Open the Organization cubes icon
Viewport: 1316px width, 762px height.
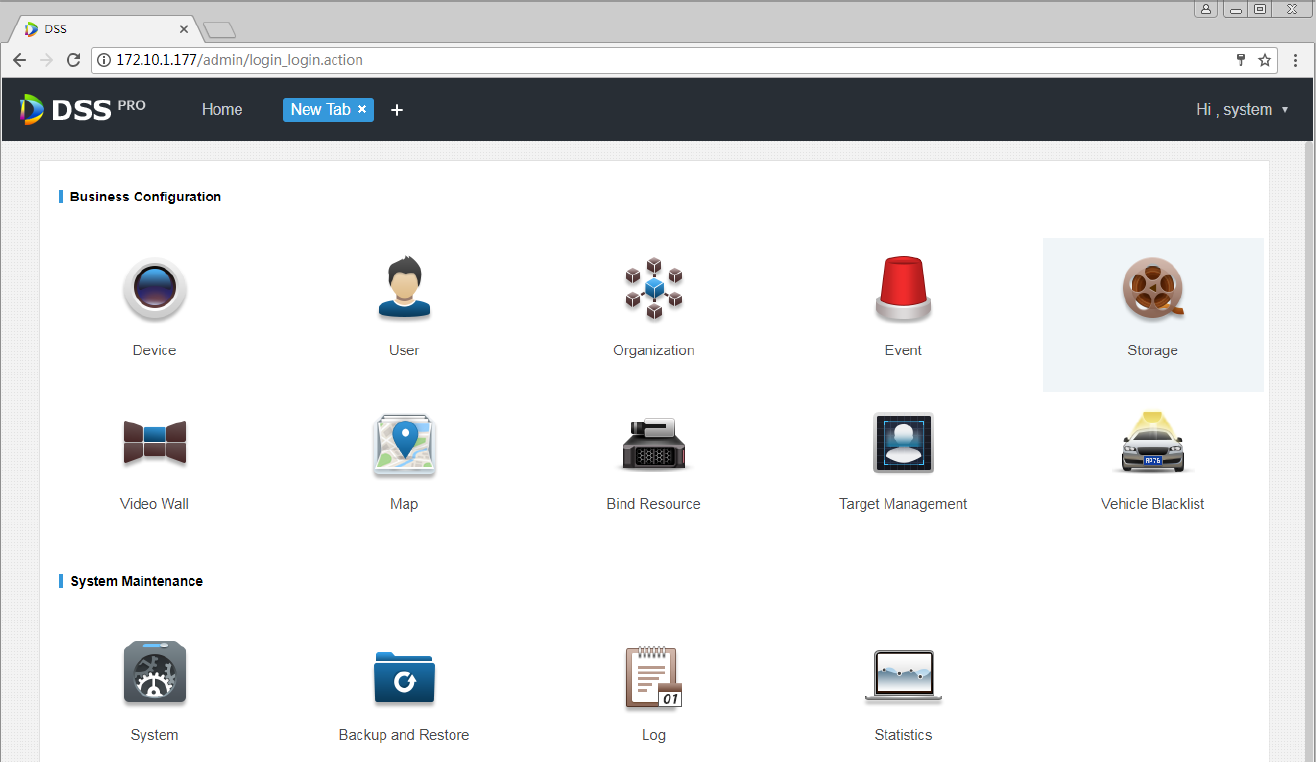pyautogui.click(x=654, y=289)
